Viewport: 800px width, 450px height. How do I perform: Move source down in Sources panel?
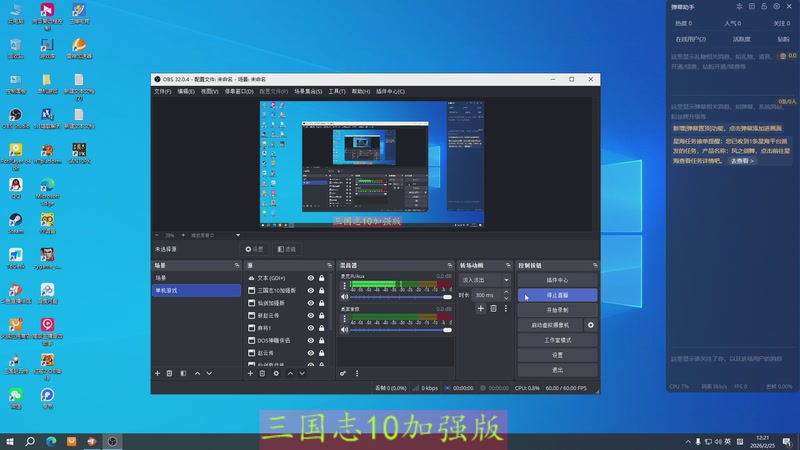(x=302, y=373)
